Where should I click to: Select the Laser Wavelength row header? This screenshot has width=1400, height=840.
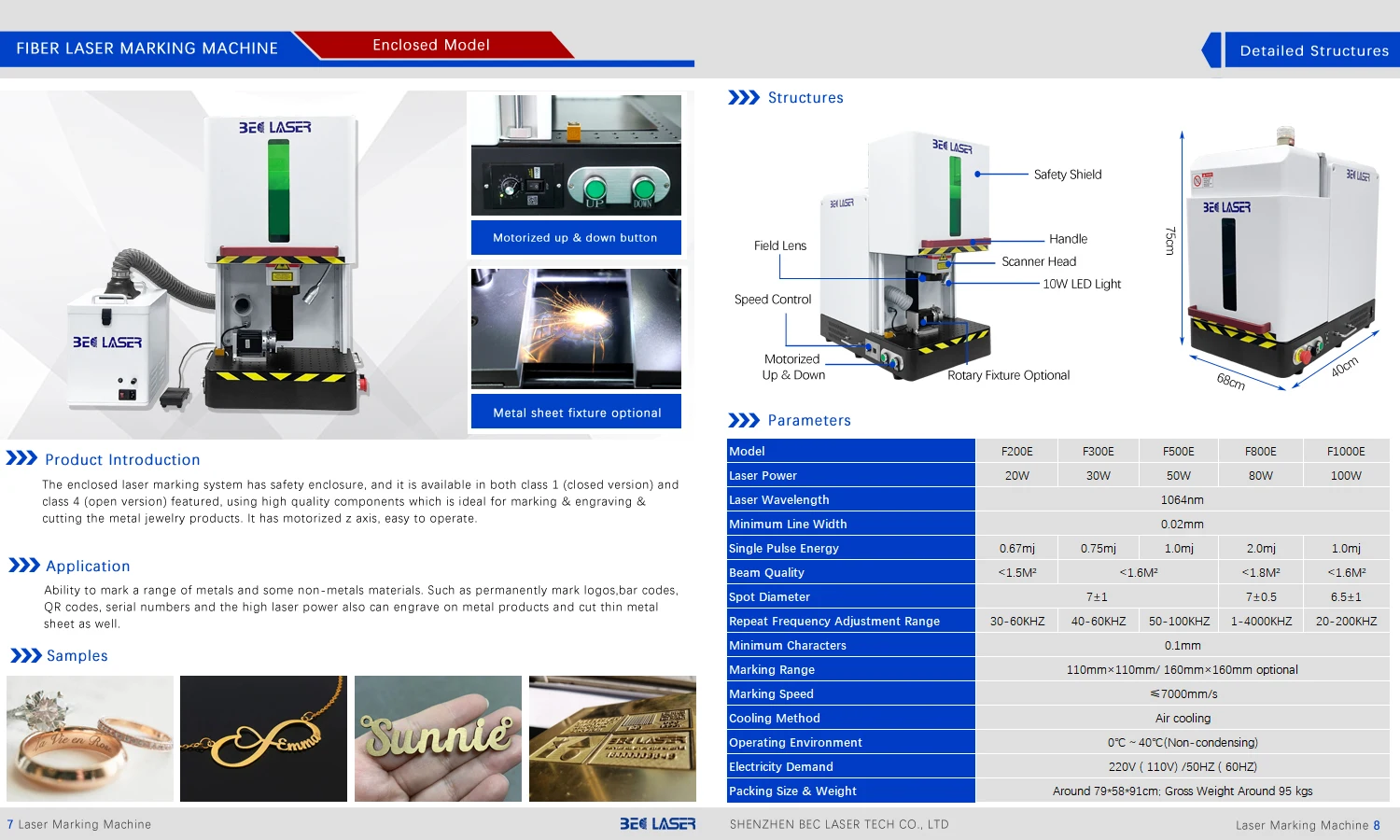[x=851, y=499]
